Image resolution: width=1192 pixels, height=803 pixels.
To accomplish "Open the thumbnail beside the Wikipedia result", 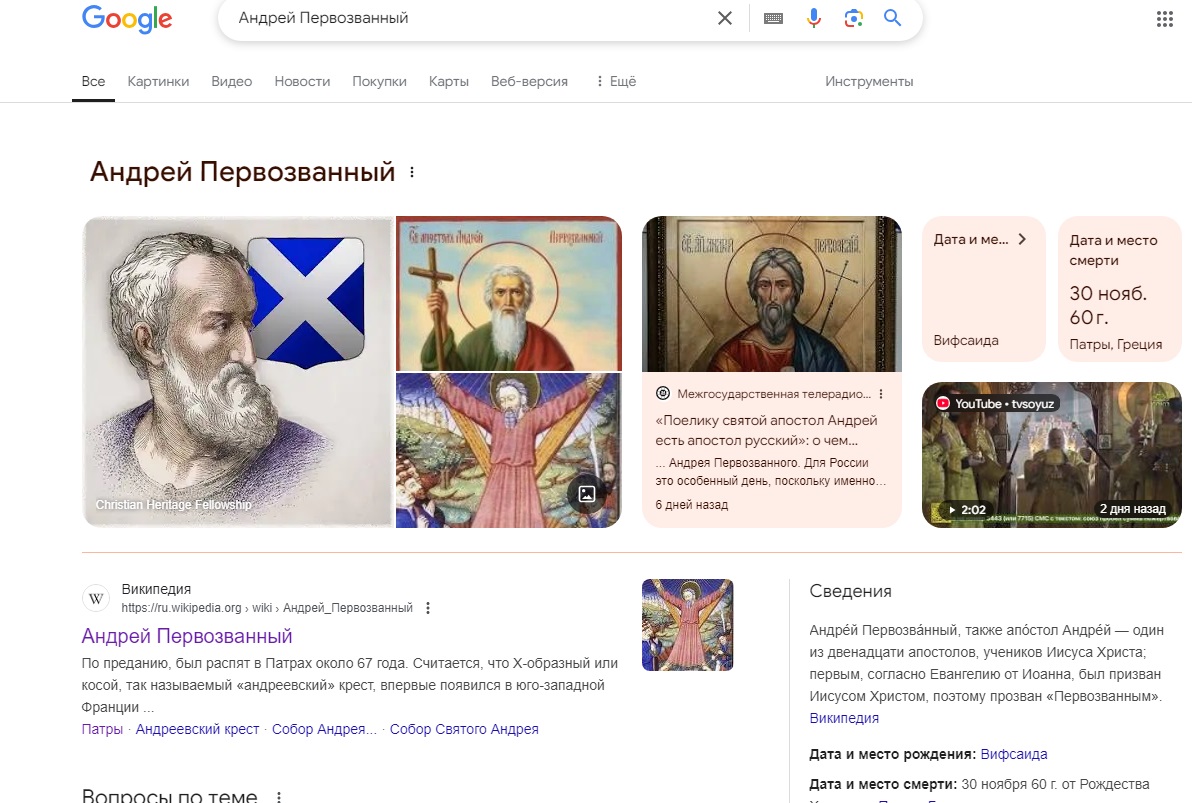I will click(687, 625).
